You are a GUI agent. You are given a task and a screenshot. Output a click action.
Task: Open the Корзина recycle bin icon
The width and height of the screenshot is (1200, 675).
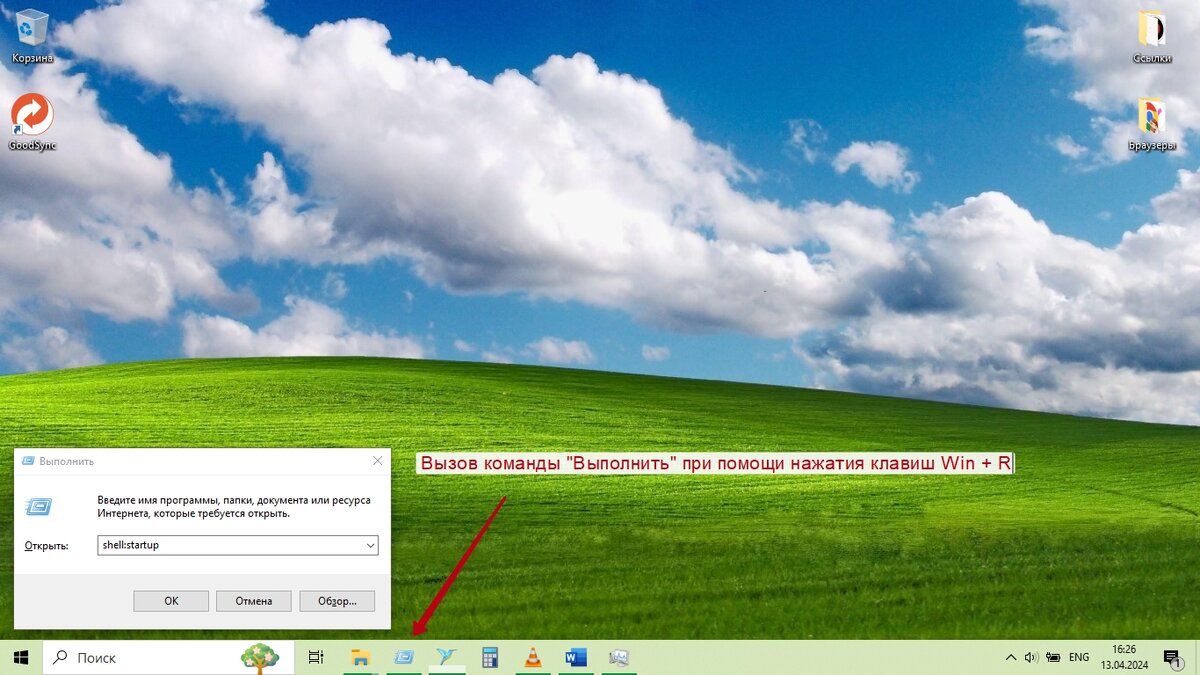click(32, 36)
